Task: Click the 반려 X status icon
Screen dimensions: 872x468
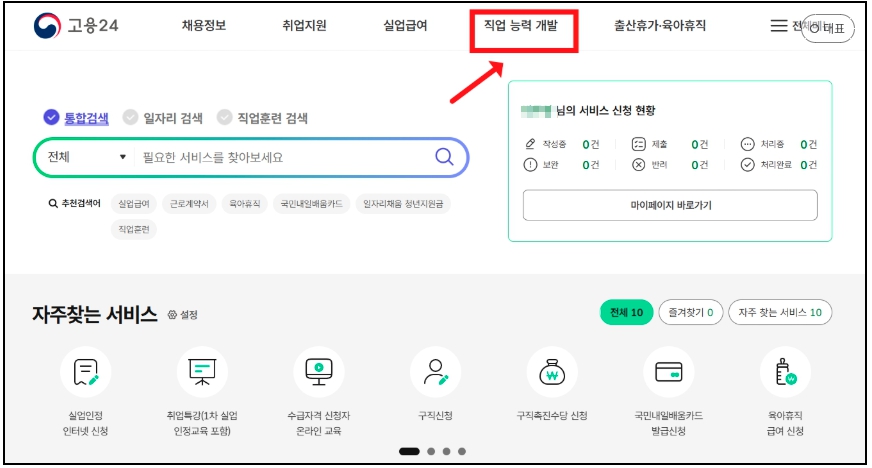Action: pos(638,165)
